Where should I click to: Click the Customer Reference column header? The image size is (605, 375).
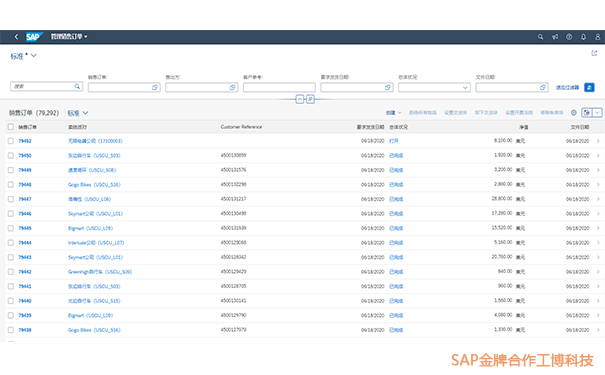241,127
